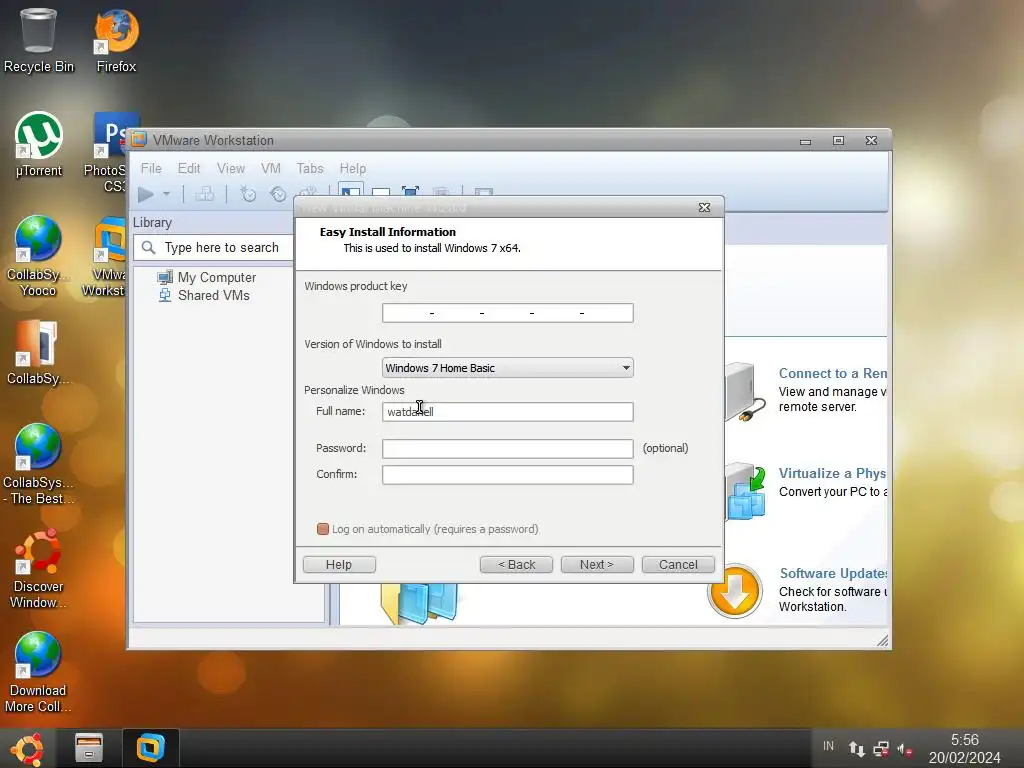Image resolution: width=1024 pixels, height=768 pixels.
Task: Open the Tabs menu
Action: tap(310, 168)
